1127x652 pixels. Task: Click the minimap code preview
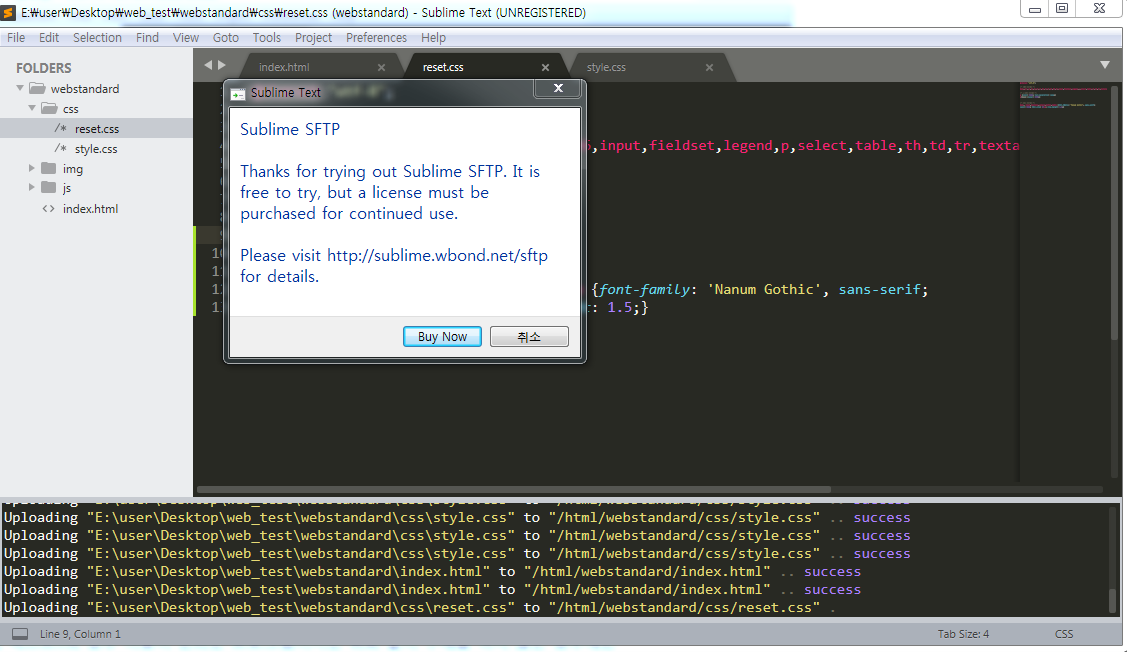pyautogui.click(x=1064, y=97)
